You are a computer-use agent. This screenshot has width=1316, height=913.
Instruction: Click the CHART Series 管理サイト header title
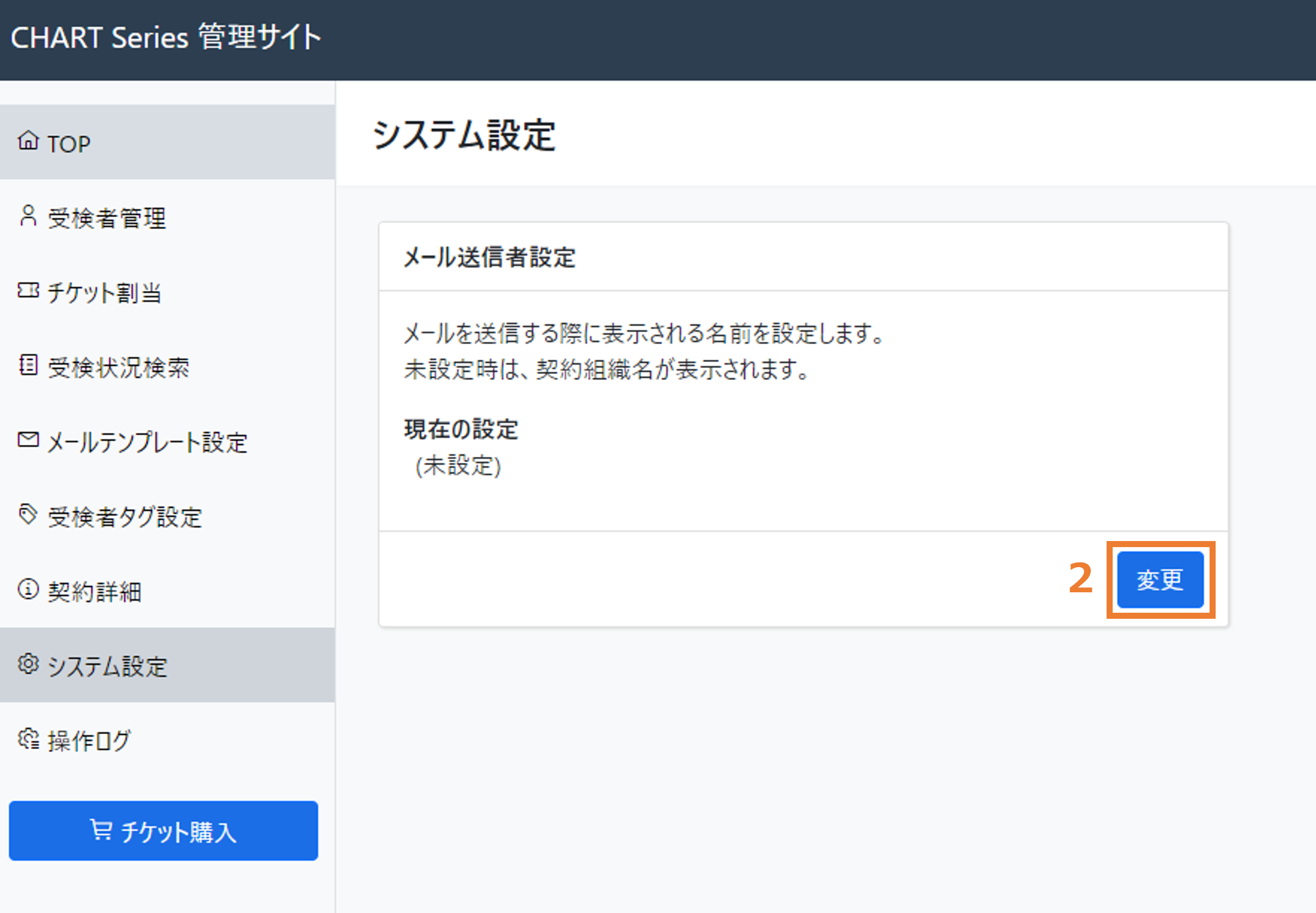coord(166,37)
